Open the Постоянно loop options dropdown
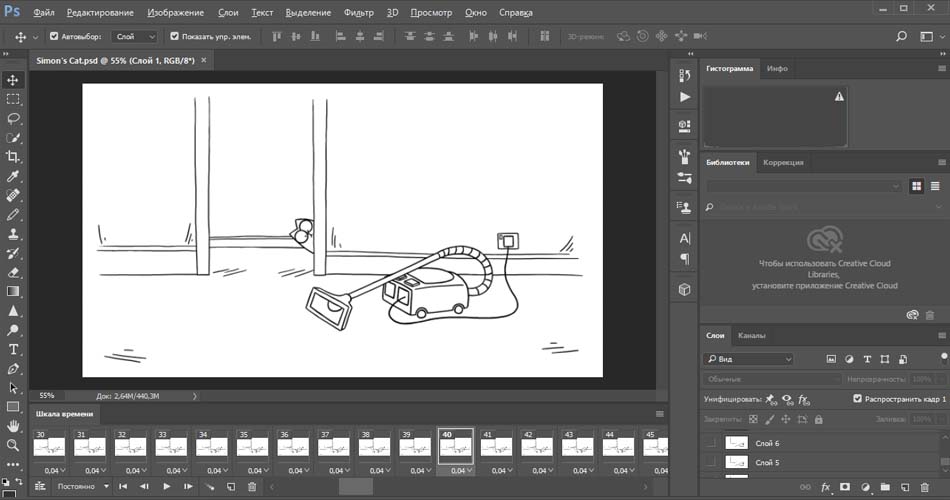This screenshot has height=500, width=950. pyautogui.click(x=83, y=486)
